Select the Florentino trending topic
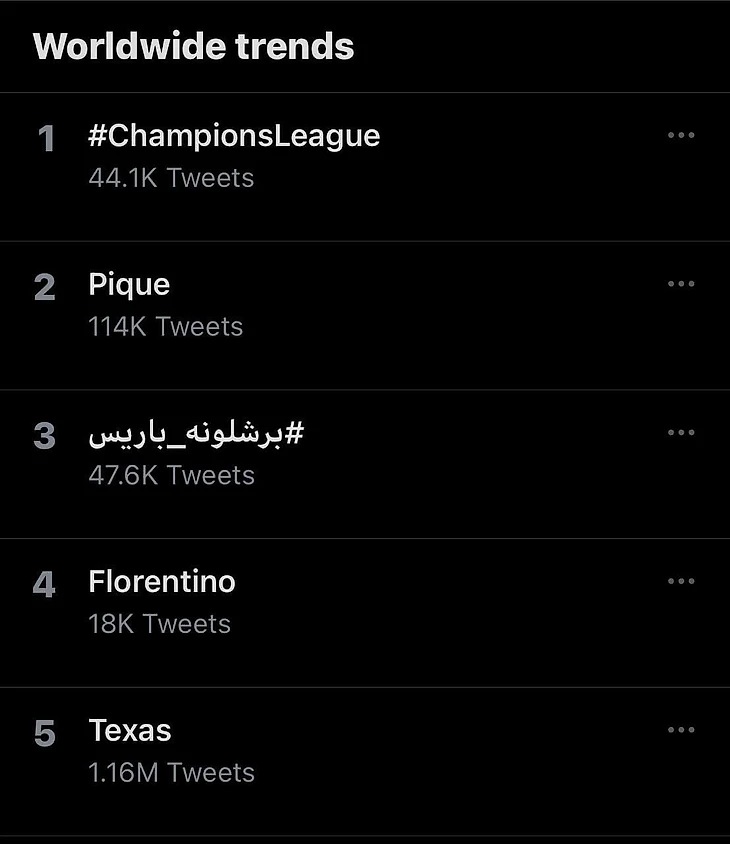 click(x=162, y=582)
